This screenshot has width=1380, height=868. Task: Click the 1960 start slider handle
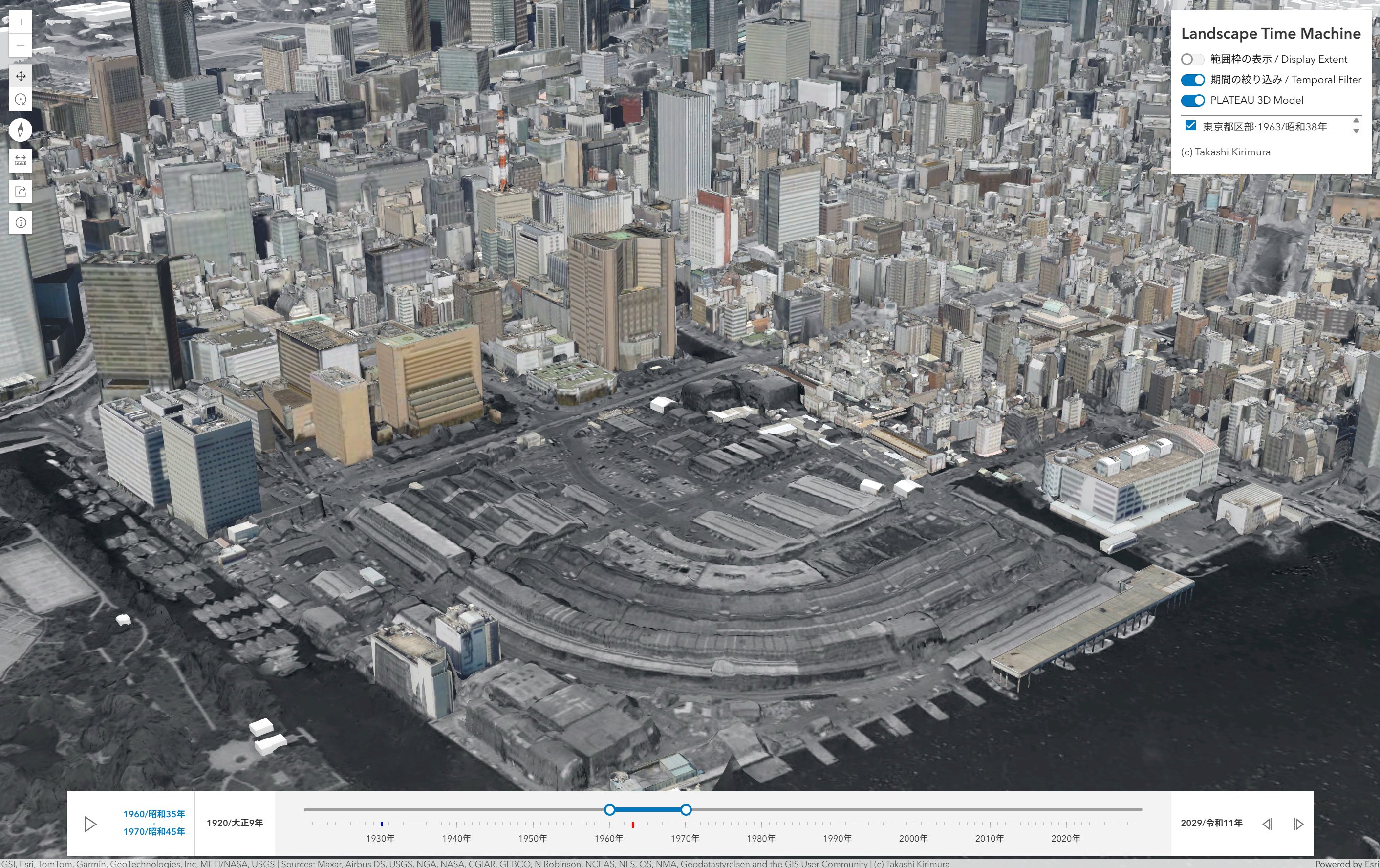coord(610,809)
